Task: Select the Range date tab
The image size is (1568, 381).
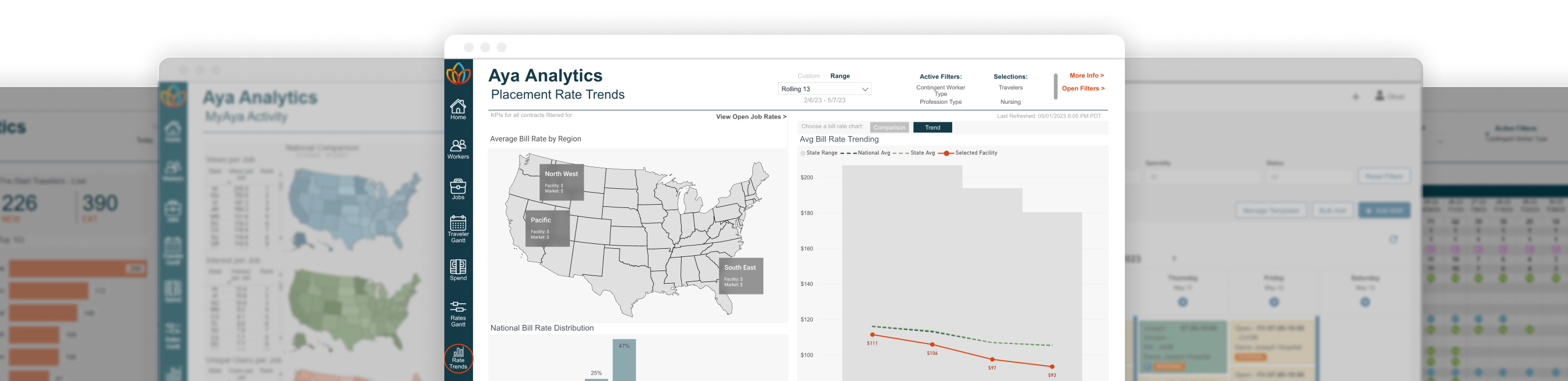Action: [840, 76]
